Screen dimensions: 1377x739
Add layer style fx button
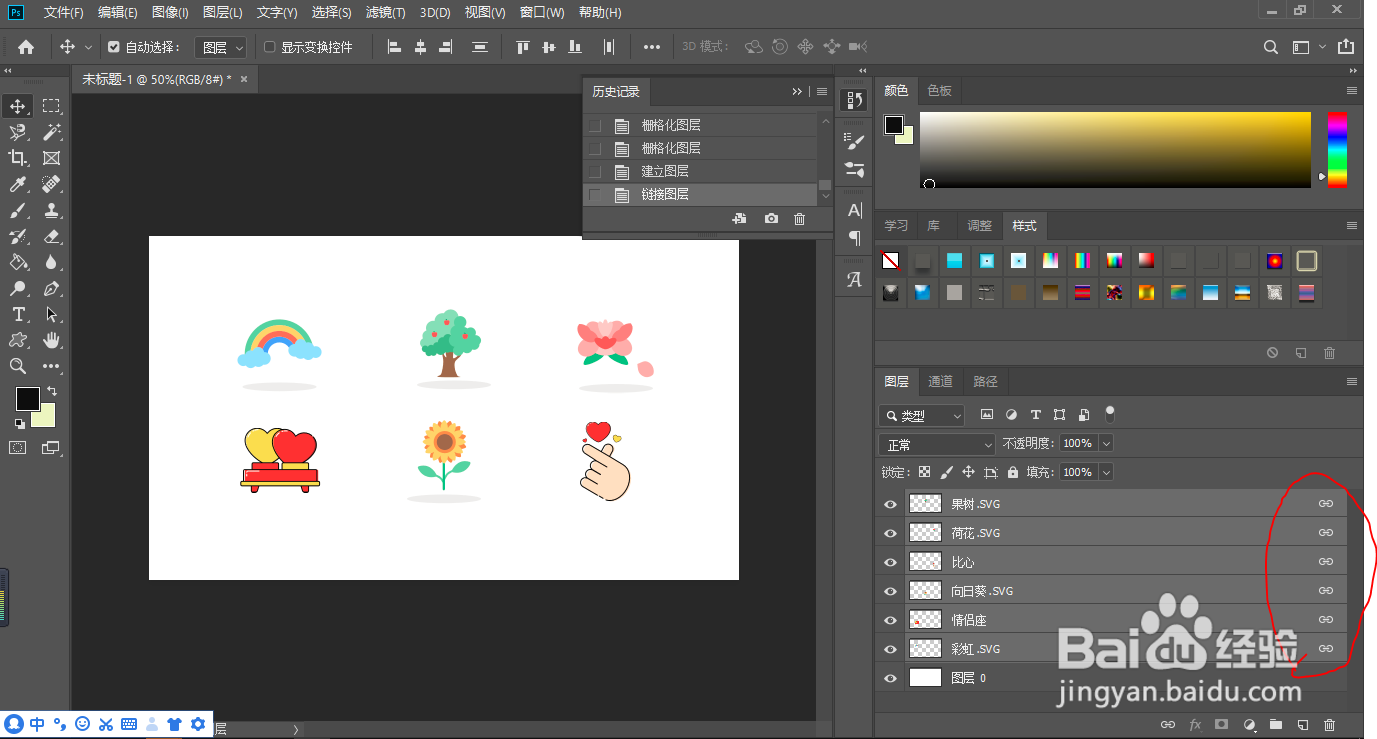pyautogui.click(x=1194, y=724)
